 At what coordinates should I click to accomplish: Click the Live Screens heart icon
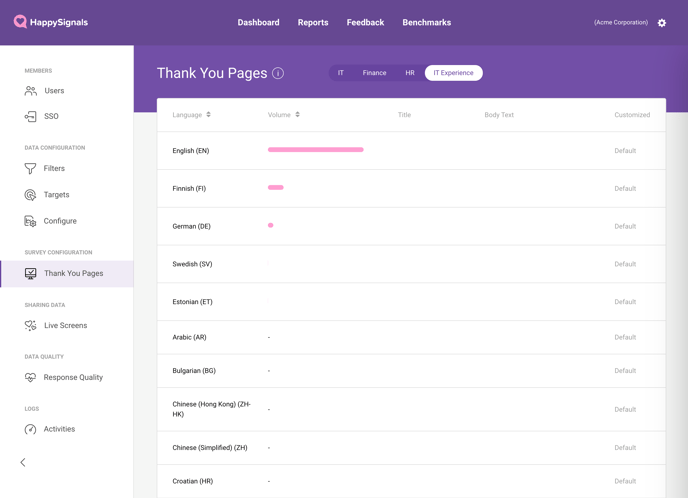coord(30,326)
